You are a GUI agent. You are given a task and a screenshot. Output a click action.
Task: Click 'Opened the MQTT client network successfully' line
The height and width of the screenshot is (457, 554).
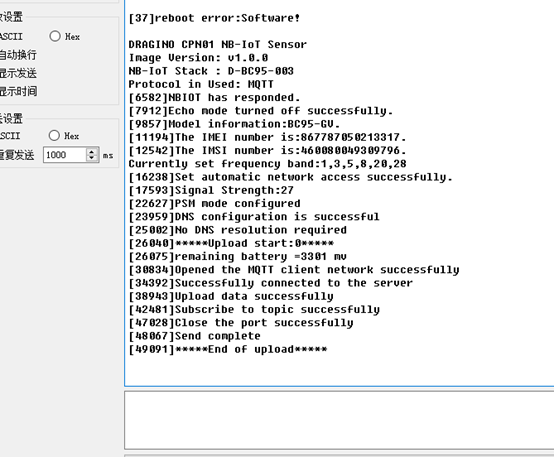(294, 270)
